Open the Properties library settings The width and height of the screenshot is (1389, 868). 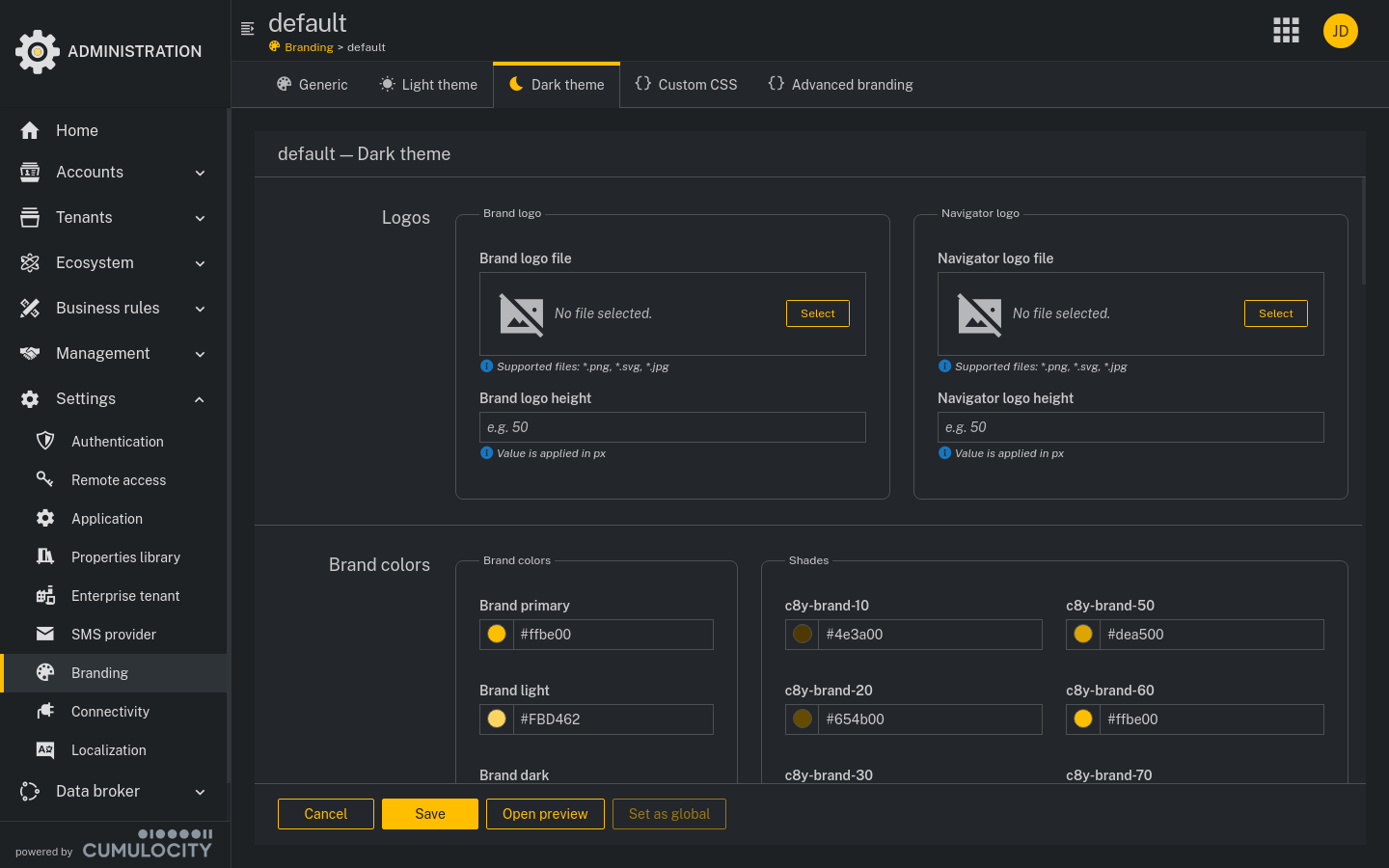(x=125, y=556)
